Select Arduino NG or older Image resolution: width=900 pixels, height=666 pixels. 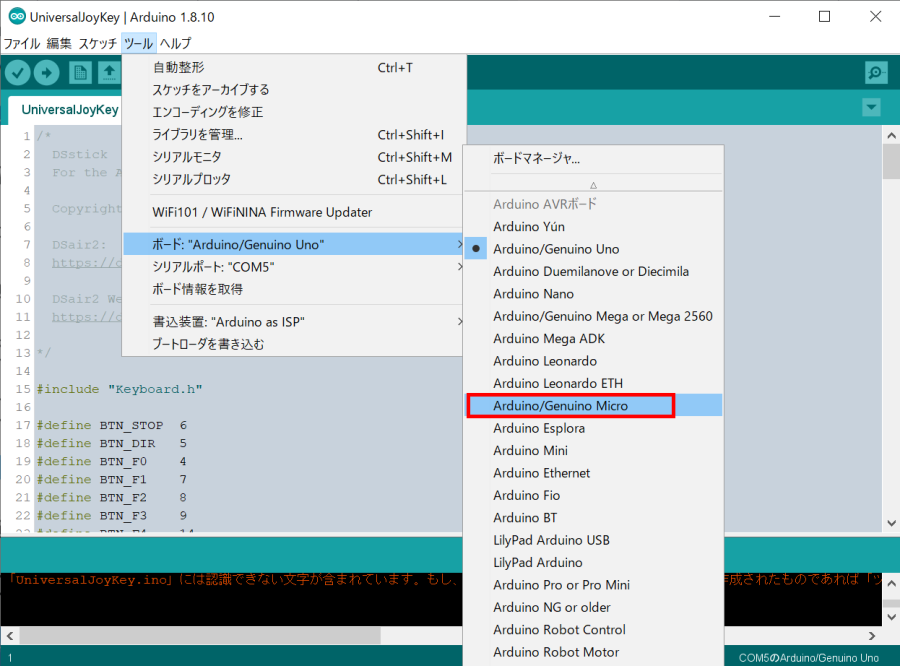pyautogui.click(x=593, y=607)
